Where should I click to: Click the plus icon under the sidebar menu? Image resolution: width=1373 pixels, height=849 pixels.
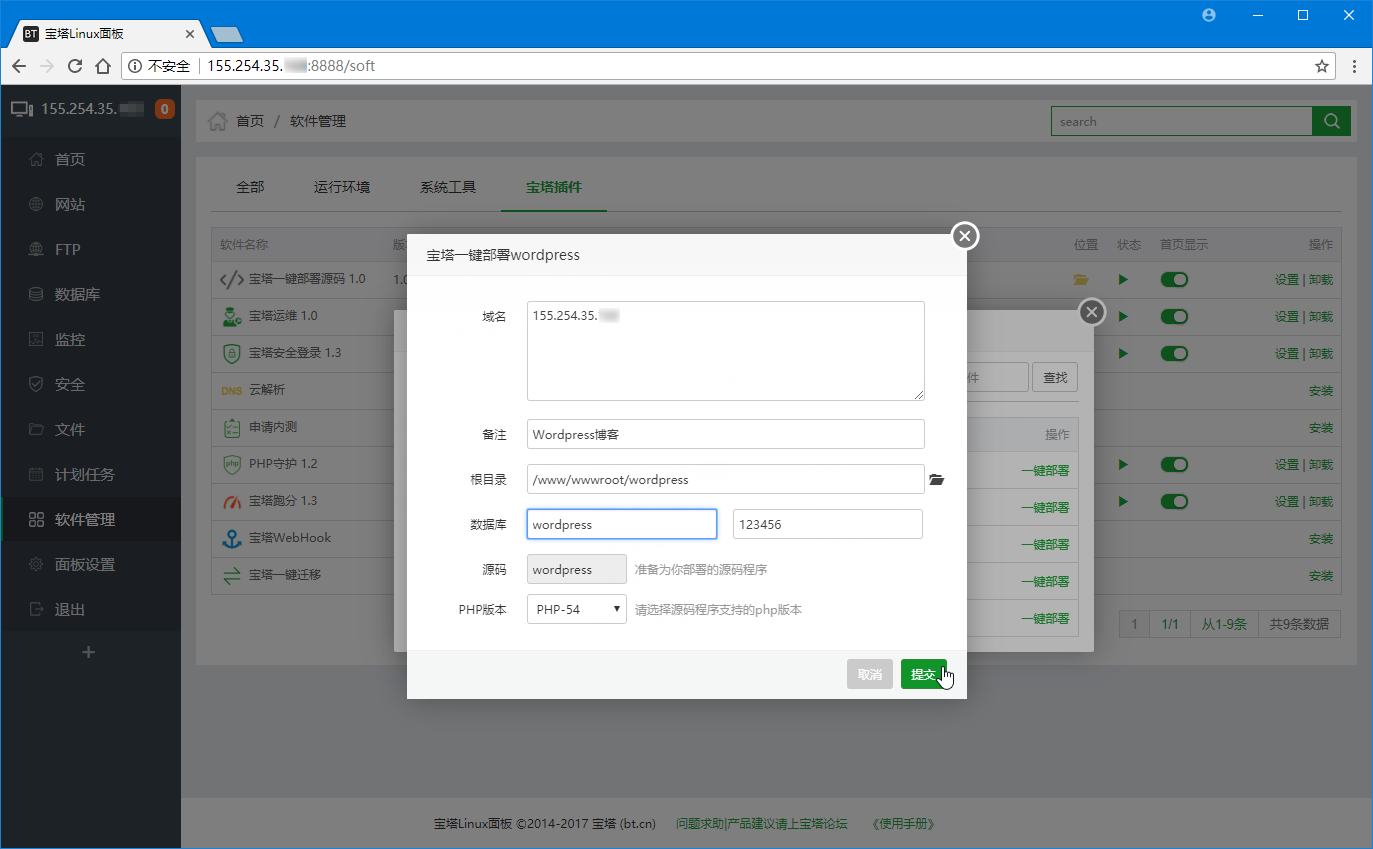click(88, 652)
